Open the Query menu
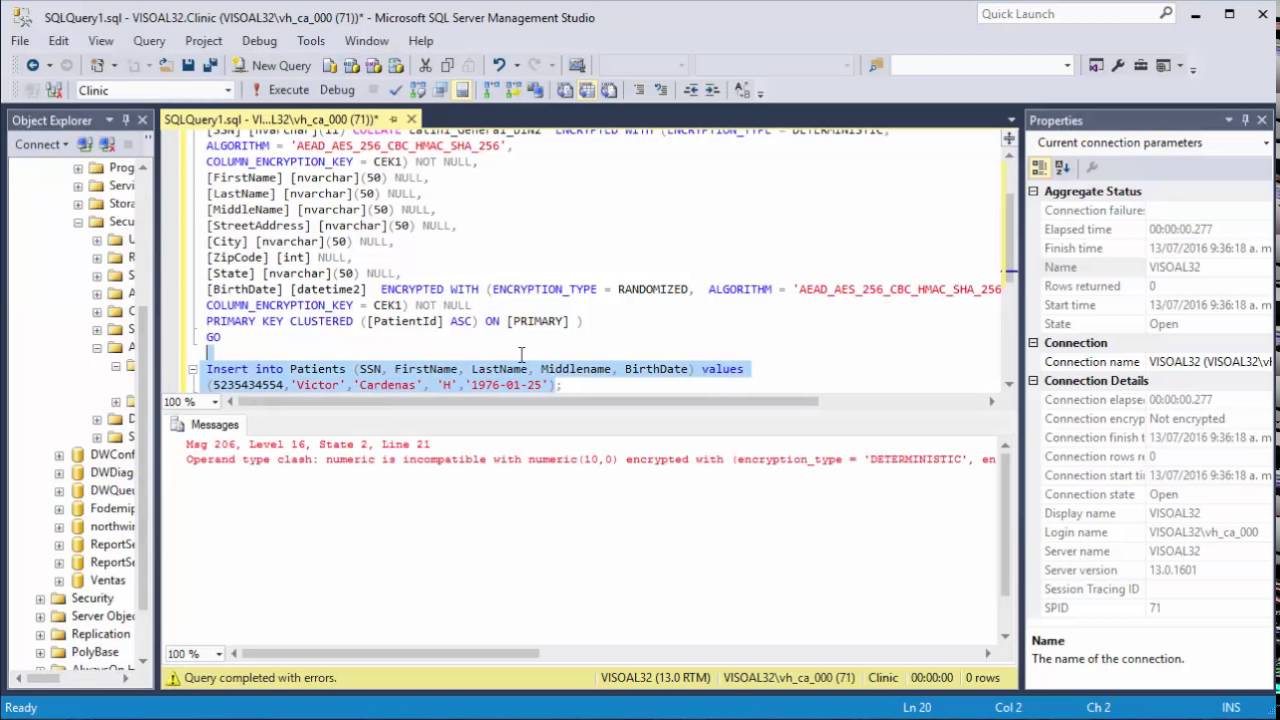This screenshot has height=720, width=1280. click(149, 41)
